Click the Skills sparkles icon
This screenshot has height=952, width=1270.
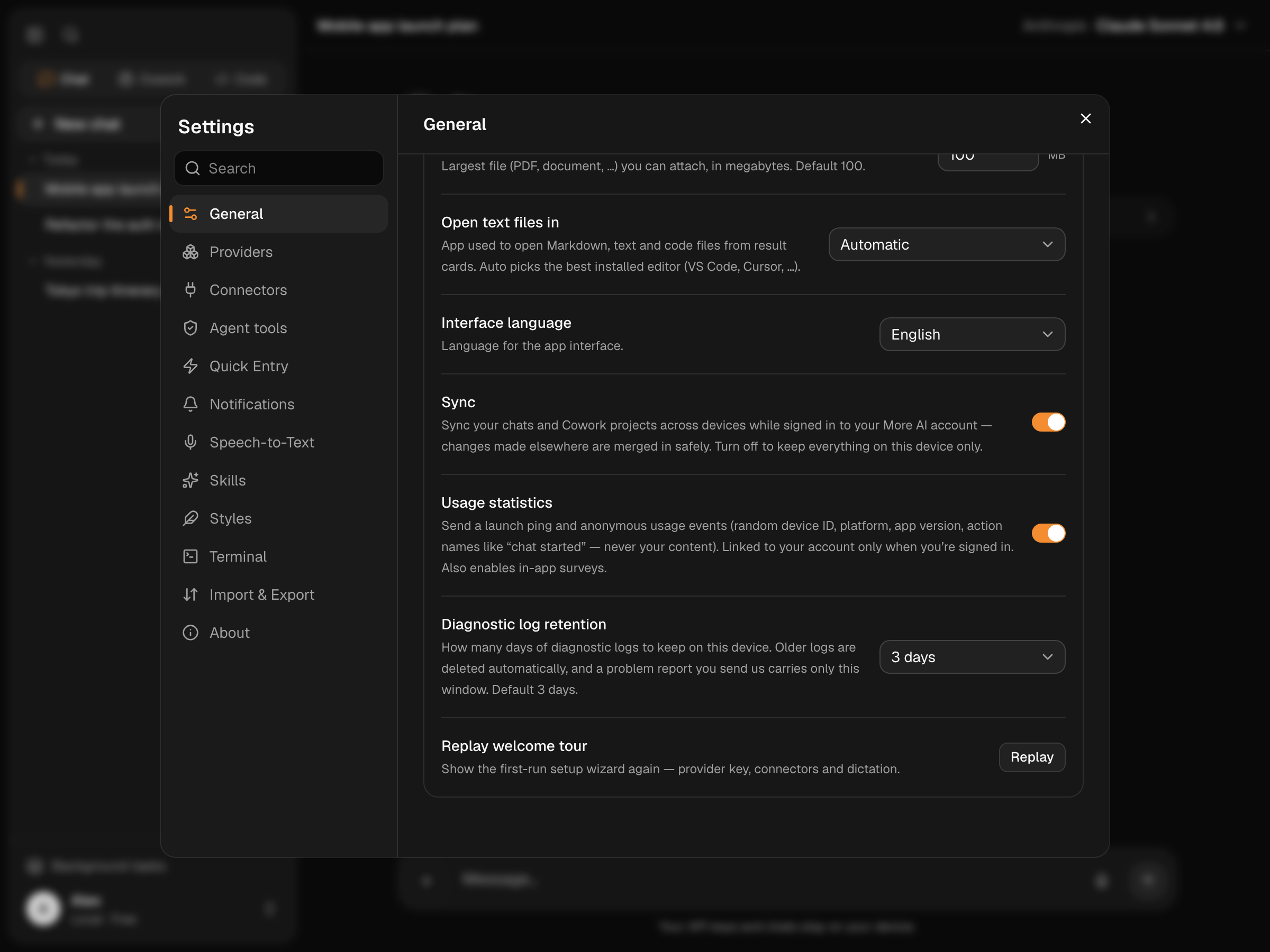(190, 480)
